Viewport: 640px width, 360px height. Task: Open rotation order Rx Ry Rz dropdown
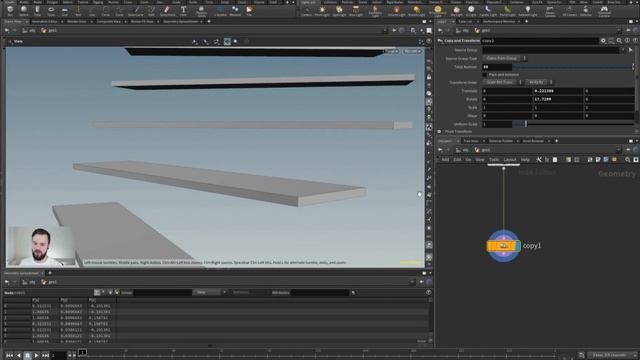(540, 82)
